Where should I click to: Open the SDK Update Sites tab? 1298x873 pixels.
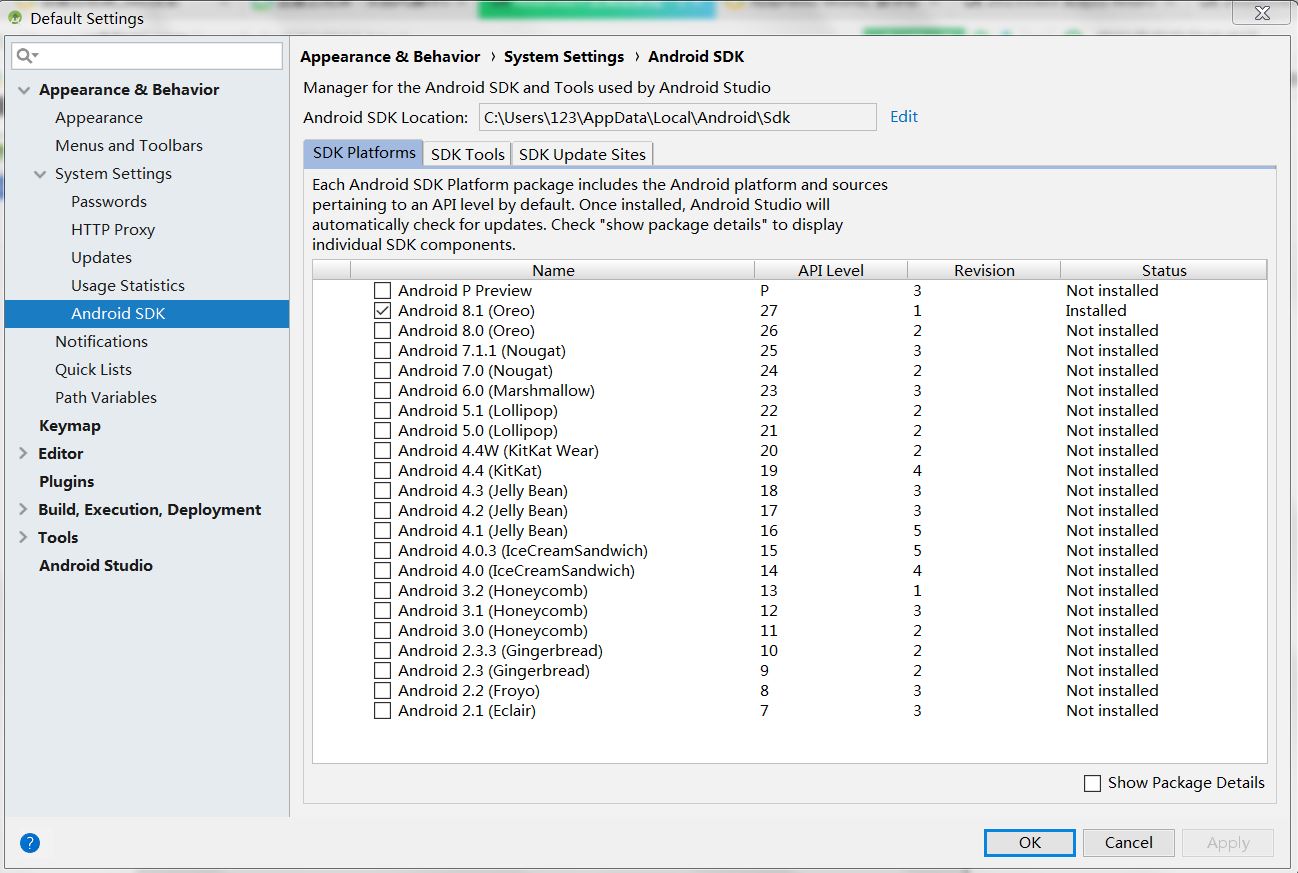582,154
